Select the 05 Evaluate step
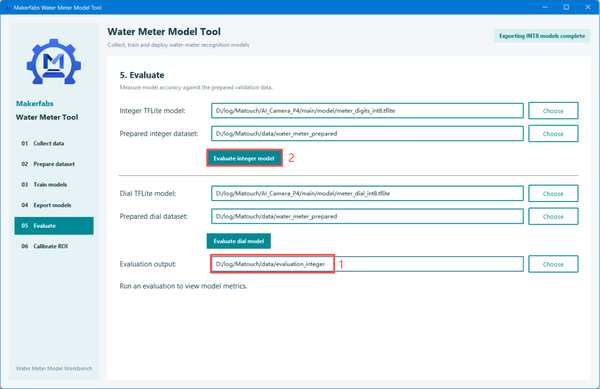Image resolution: width=600 pixels, height=389 pixels. (x=54, y=226)
